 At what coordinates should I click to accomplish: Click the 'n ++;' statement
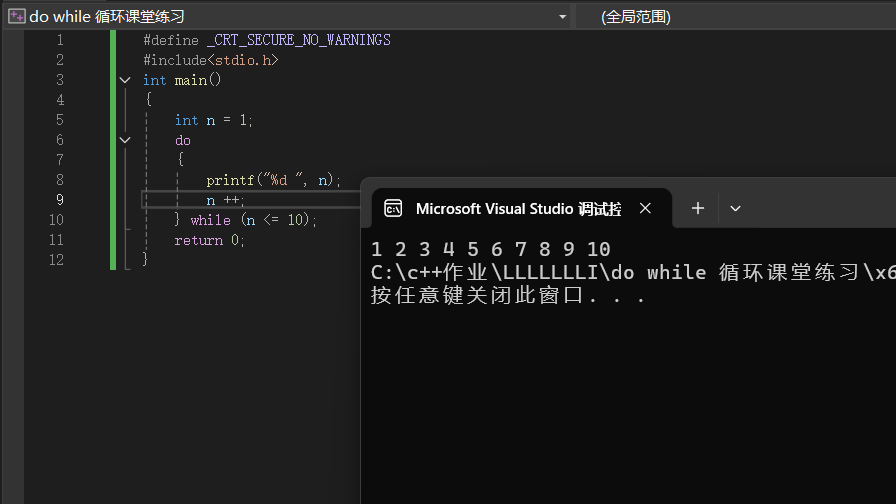coord(225,200)
